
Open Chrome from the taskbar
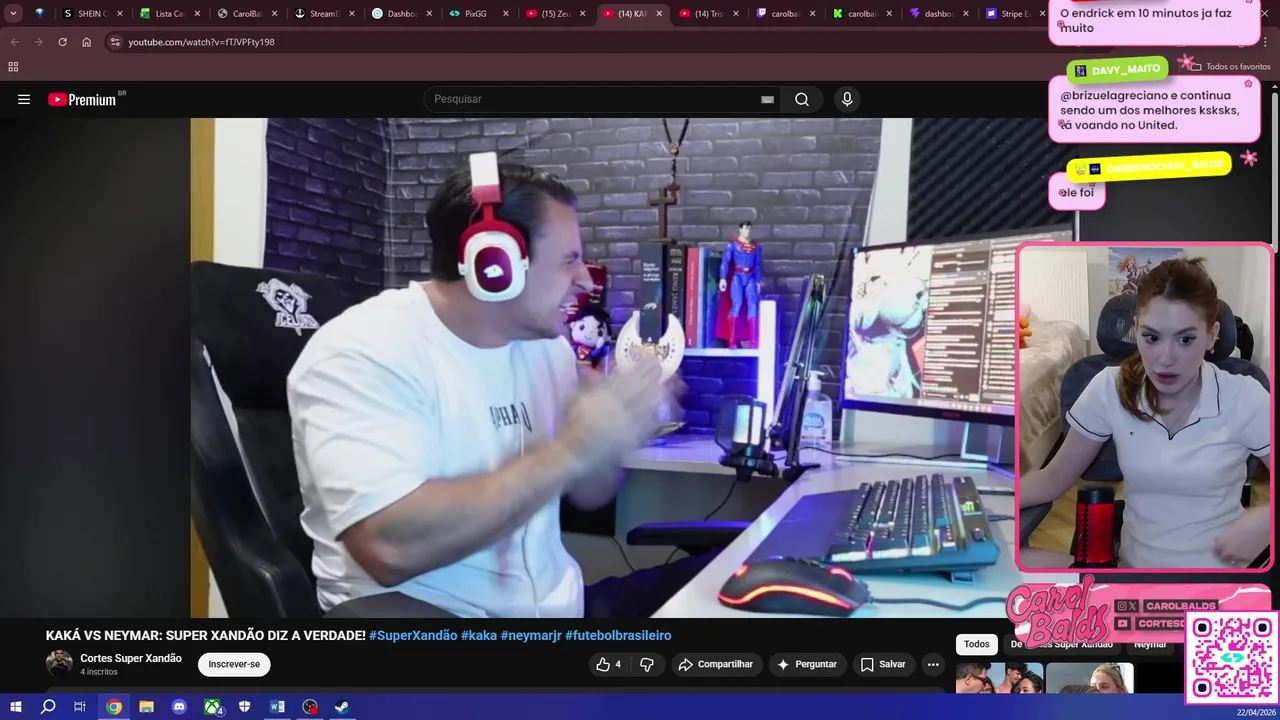[x=114, y=707]
